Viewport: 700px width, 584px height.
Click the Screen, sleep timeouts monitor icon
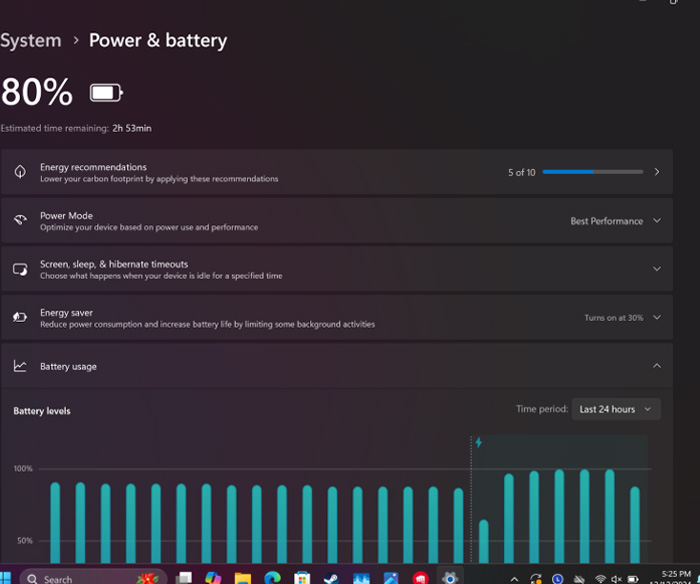point(20,269)
